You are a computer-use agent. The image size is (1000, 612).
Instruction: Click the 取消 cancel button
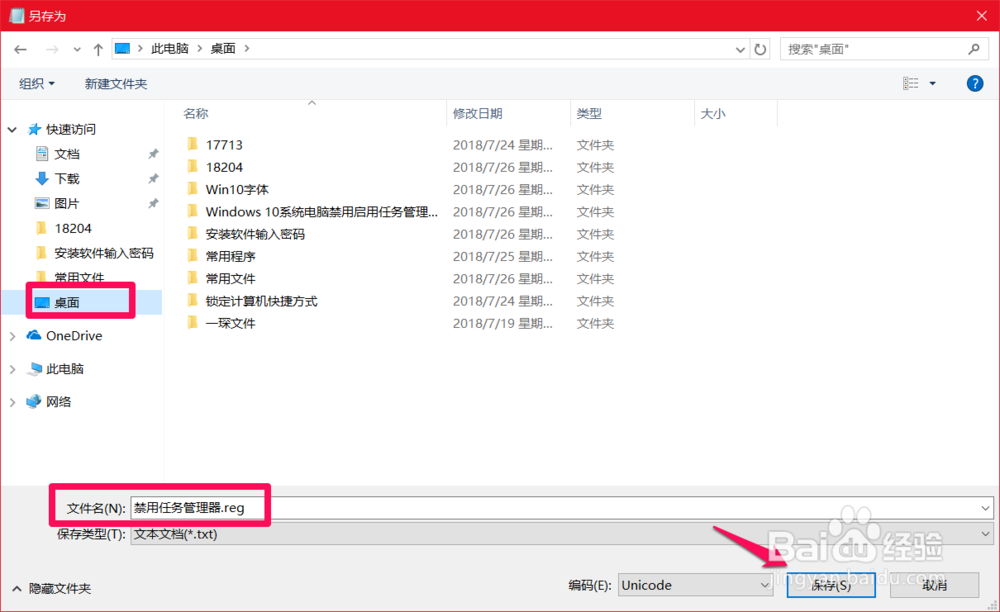coord(934,585)
